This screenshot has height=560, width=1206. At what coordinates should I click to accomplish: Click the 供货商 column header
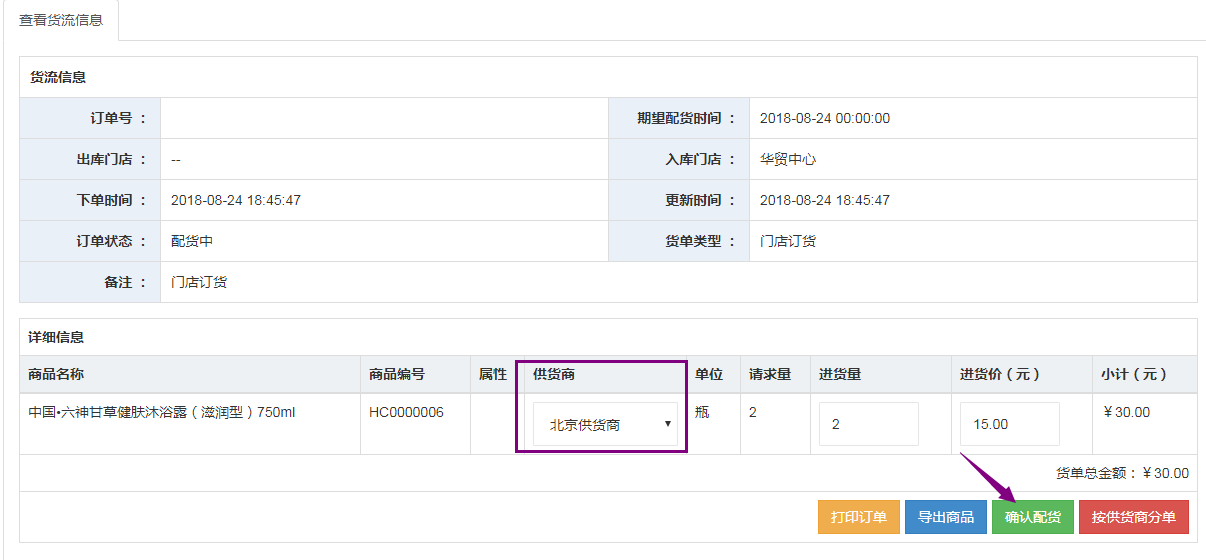click(554, 374)
